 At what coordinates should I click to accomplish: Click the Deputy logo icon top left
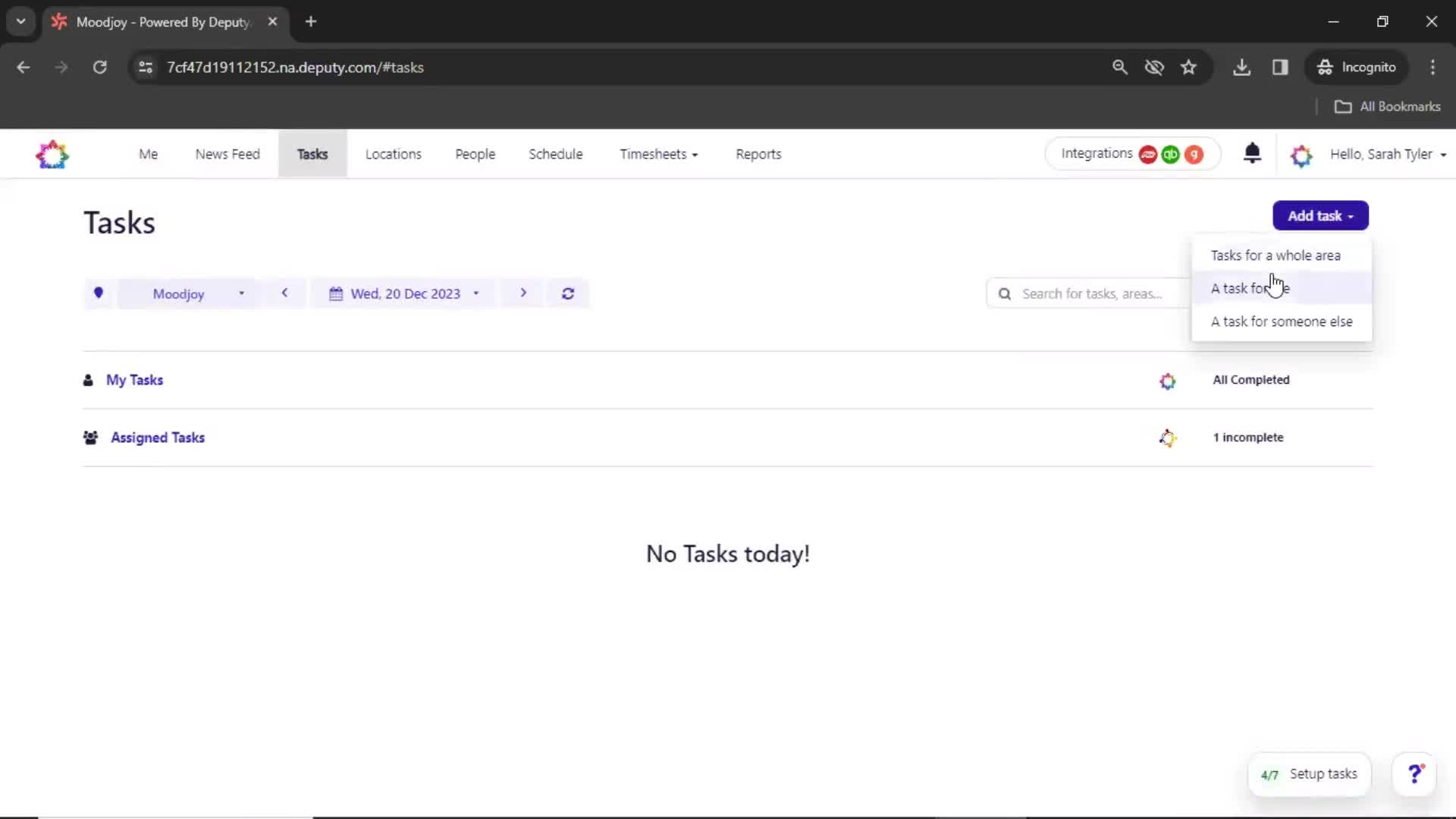pos(53,154)
